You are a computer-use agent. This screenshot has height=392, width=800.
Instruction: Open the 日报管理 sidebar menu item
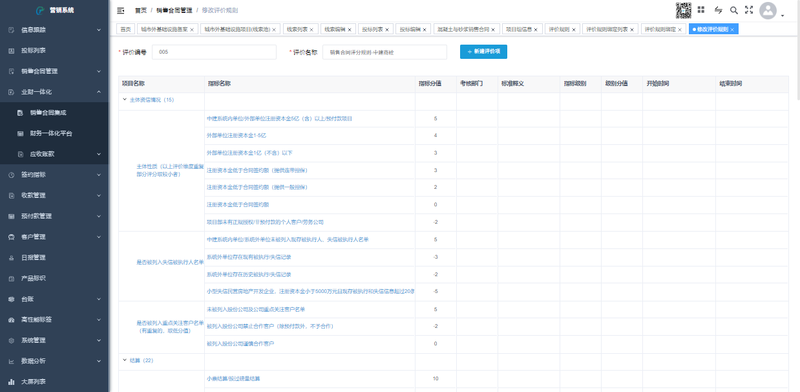click(x=54, y=258)
